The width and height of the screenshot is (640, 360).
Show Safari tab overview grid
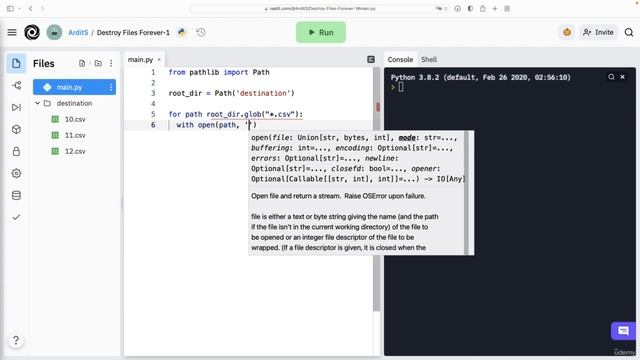pyautogui.click(x=507, y=8)
